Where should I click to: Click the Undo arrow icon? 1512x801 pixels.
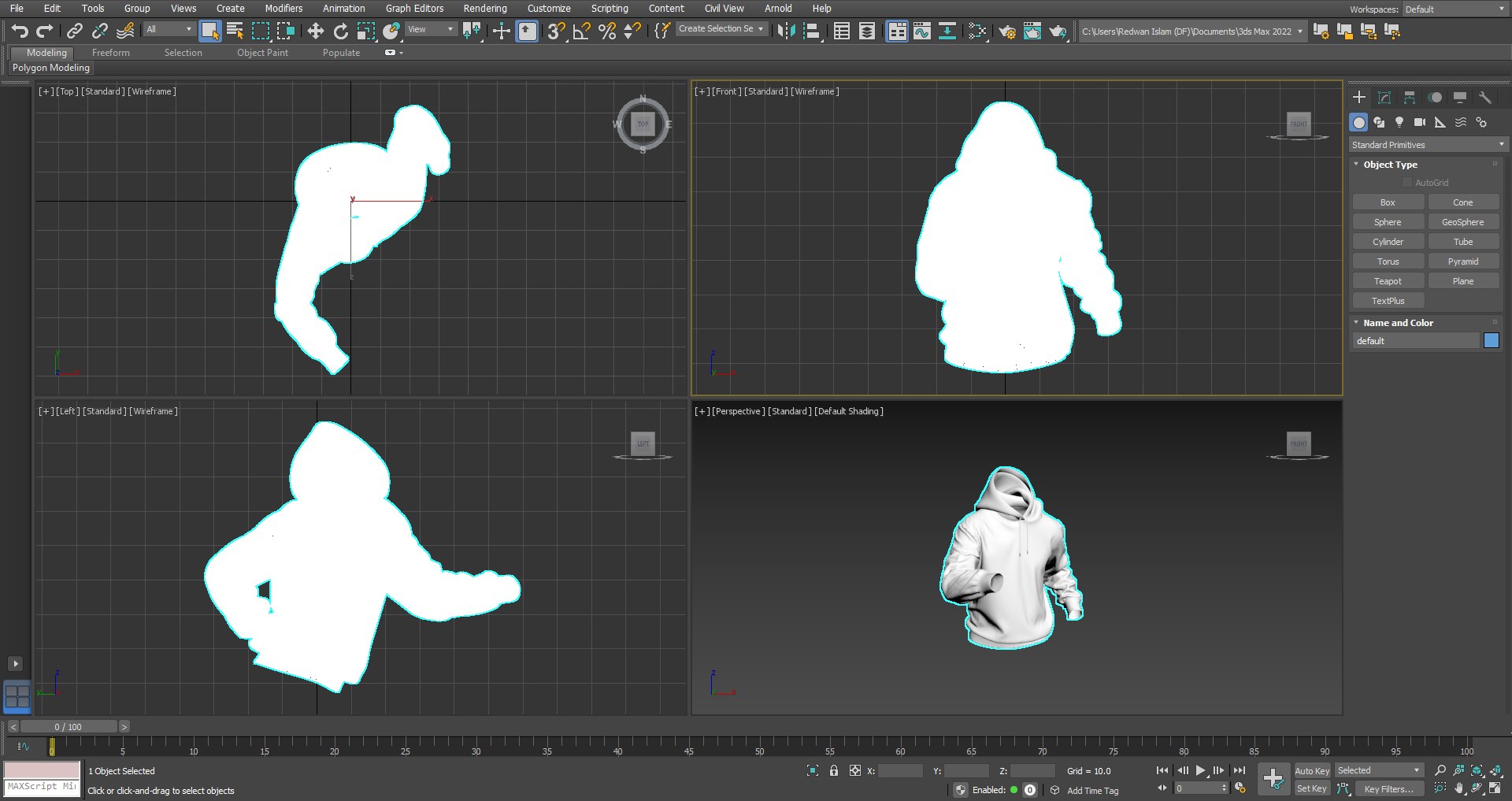click(x=20, y=31)
